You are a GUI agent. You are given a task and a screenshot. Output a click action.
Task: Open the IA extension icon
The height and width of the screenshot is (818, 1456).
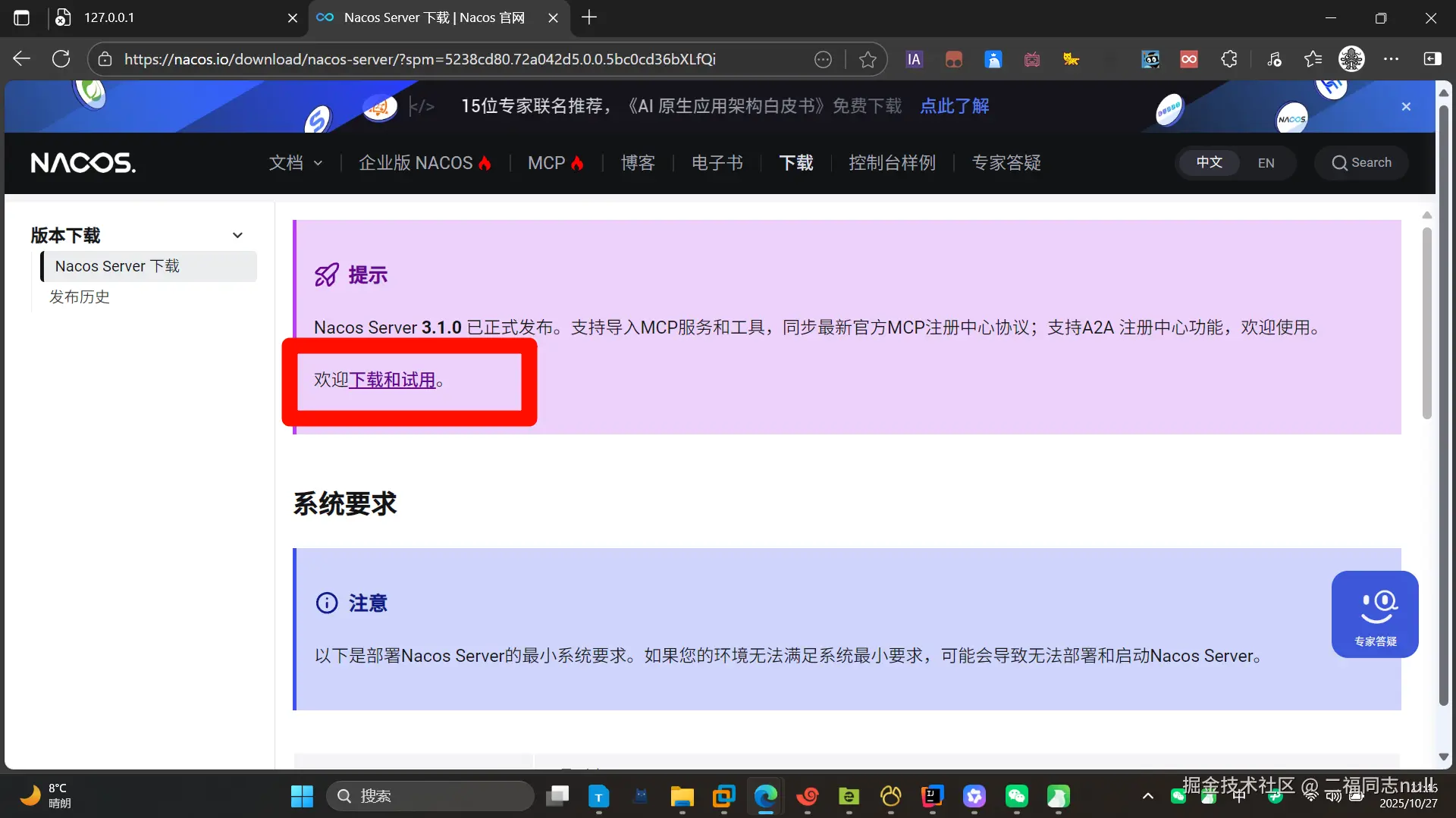tap(914, 59)
